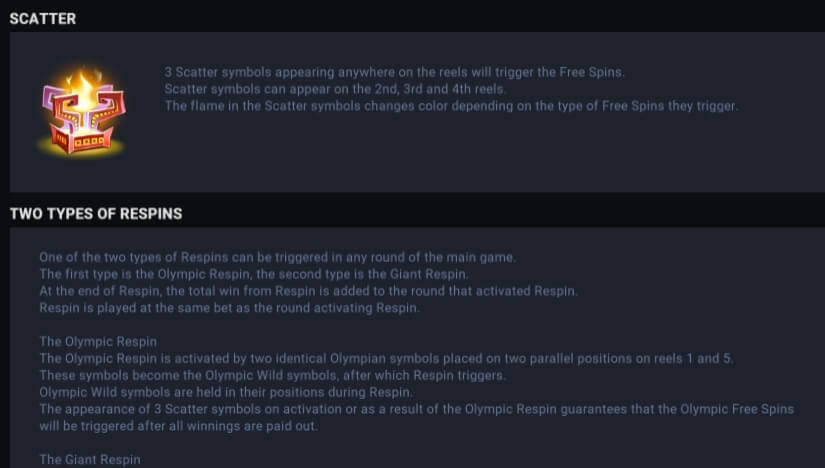Click the flame atop the Scatter symbol
The image size is (825, 468).
tap(83, 83)
